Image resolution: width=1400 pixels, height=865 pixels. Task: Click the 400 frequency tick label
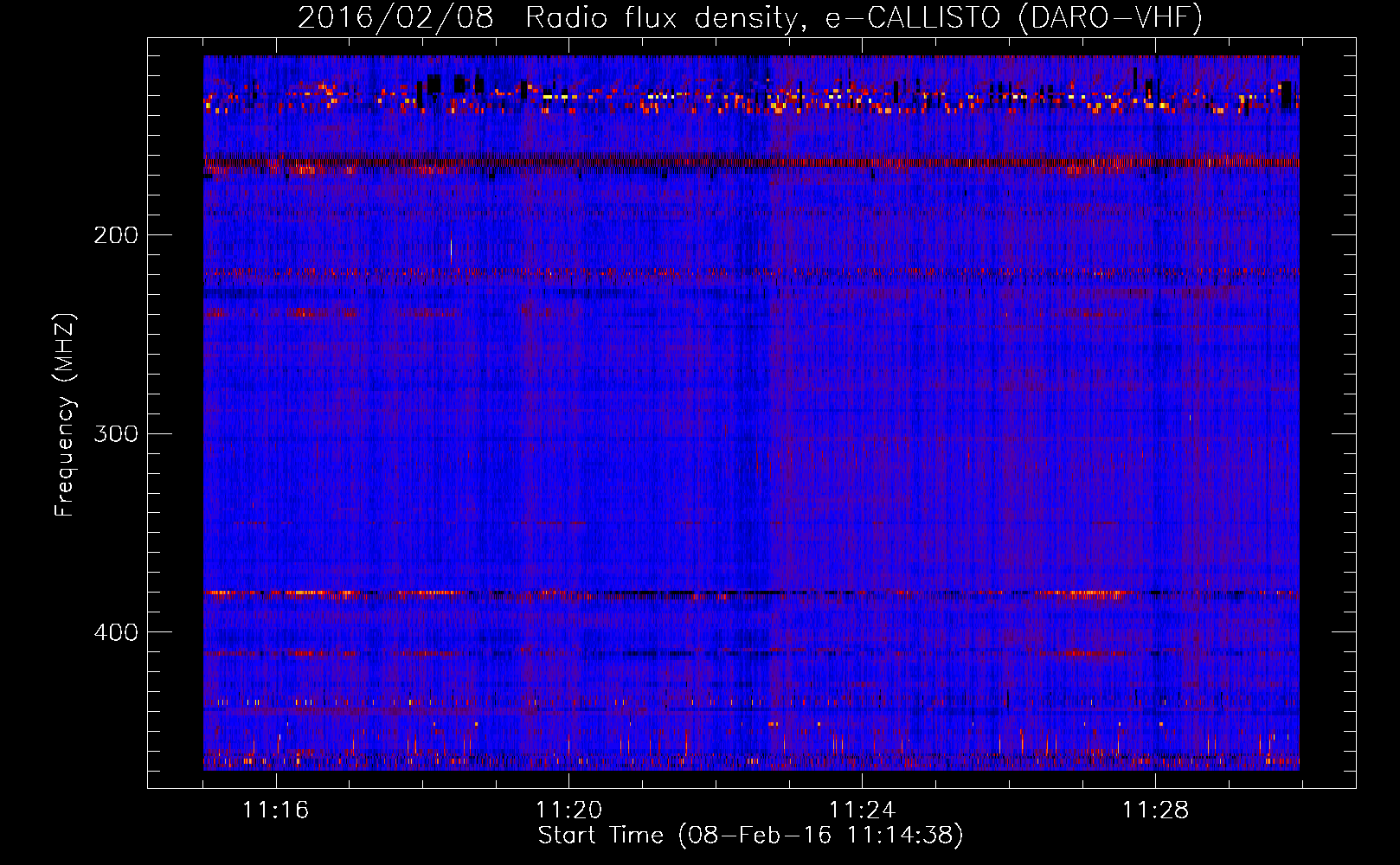[x=116, y=632]
